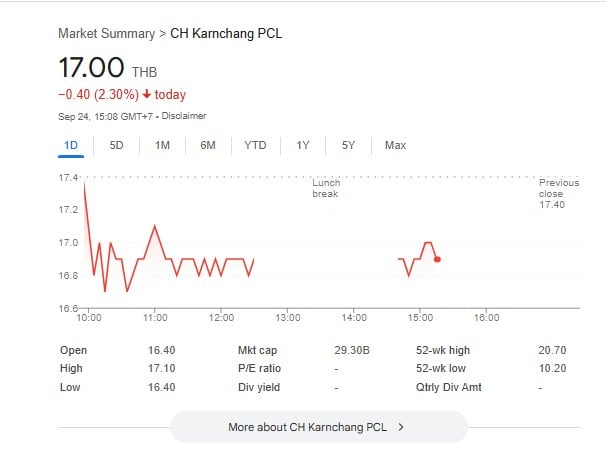Open the Max range tab

[x=395, y=146]
